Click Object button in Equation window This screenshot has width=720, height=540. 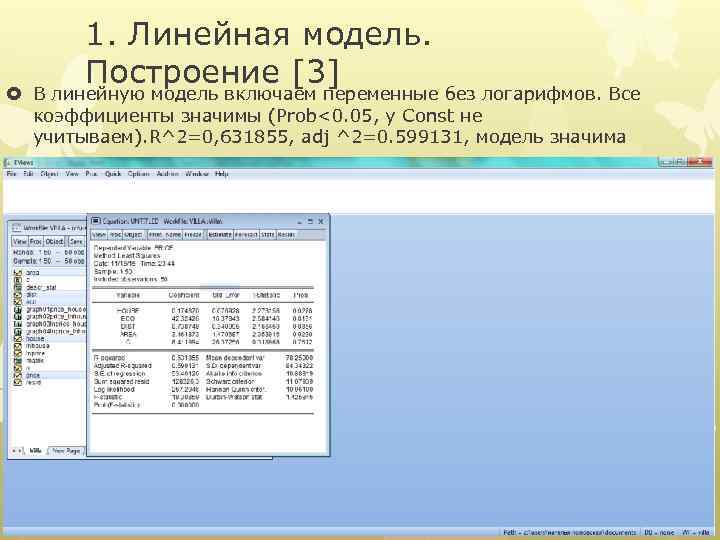pyautogui.click(x=133, y=235)
